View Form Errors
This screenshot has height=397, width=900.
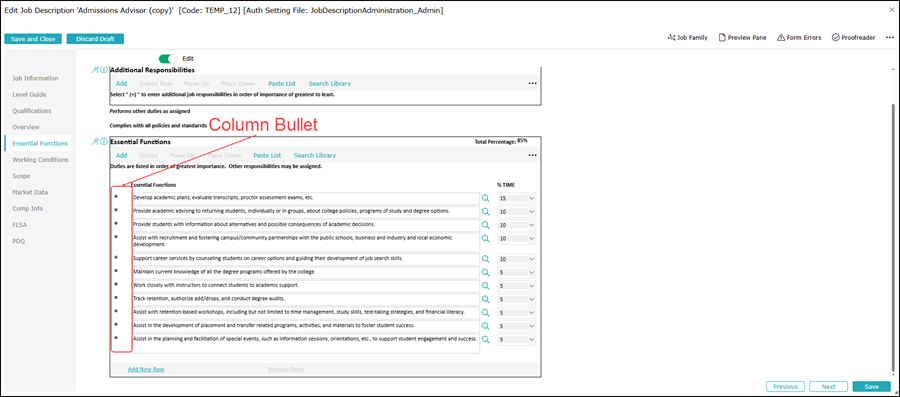(799, 37)
